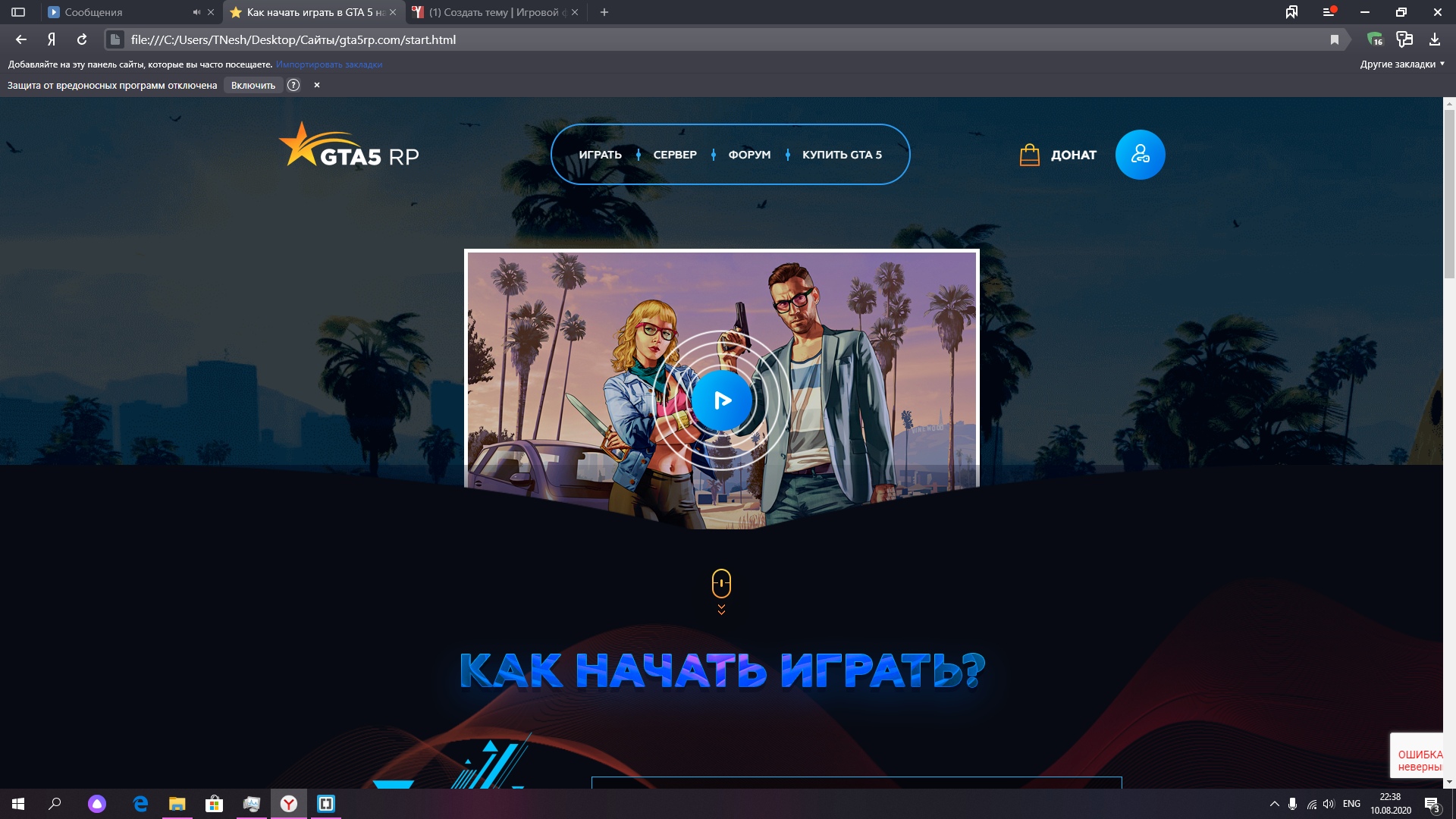Play the GTA5 intro video
Viewport: 1456px width, 819px height.
click(x=721, y=400)
